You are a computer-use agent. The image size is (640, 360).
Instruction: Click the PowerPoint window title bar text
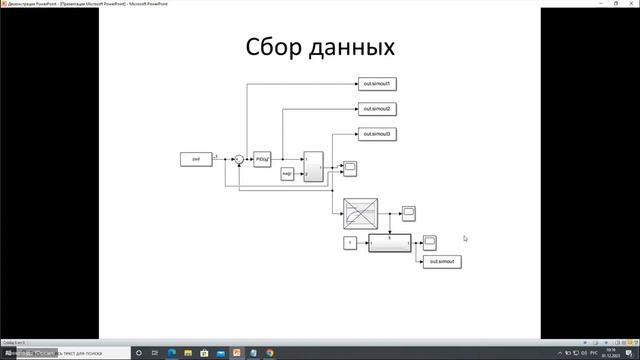pos(87,4)
